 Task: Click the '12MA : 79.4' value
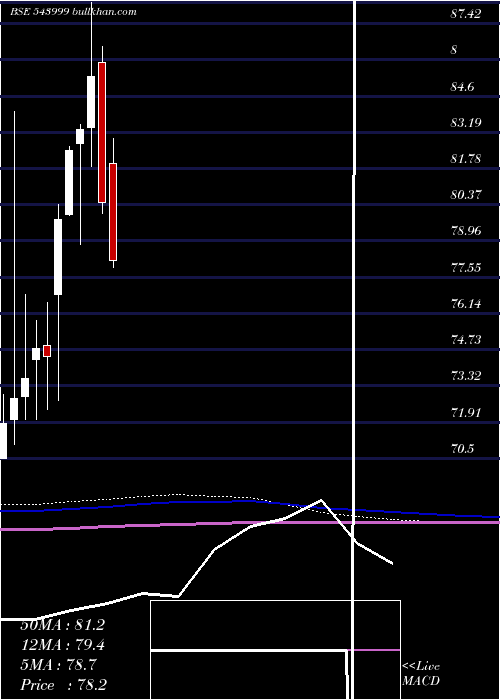tap(62, 645)
